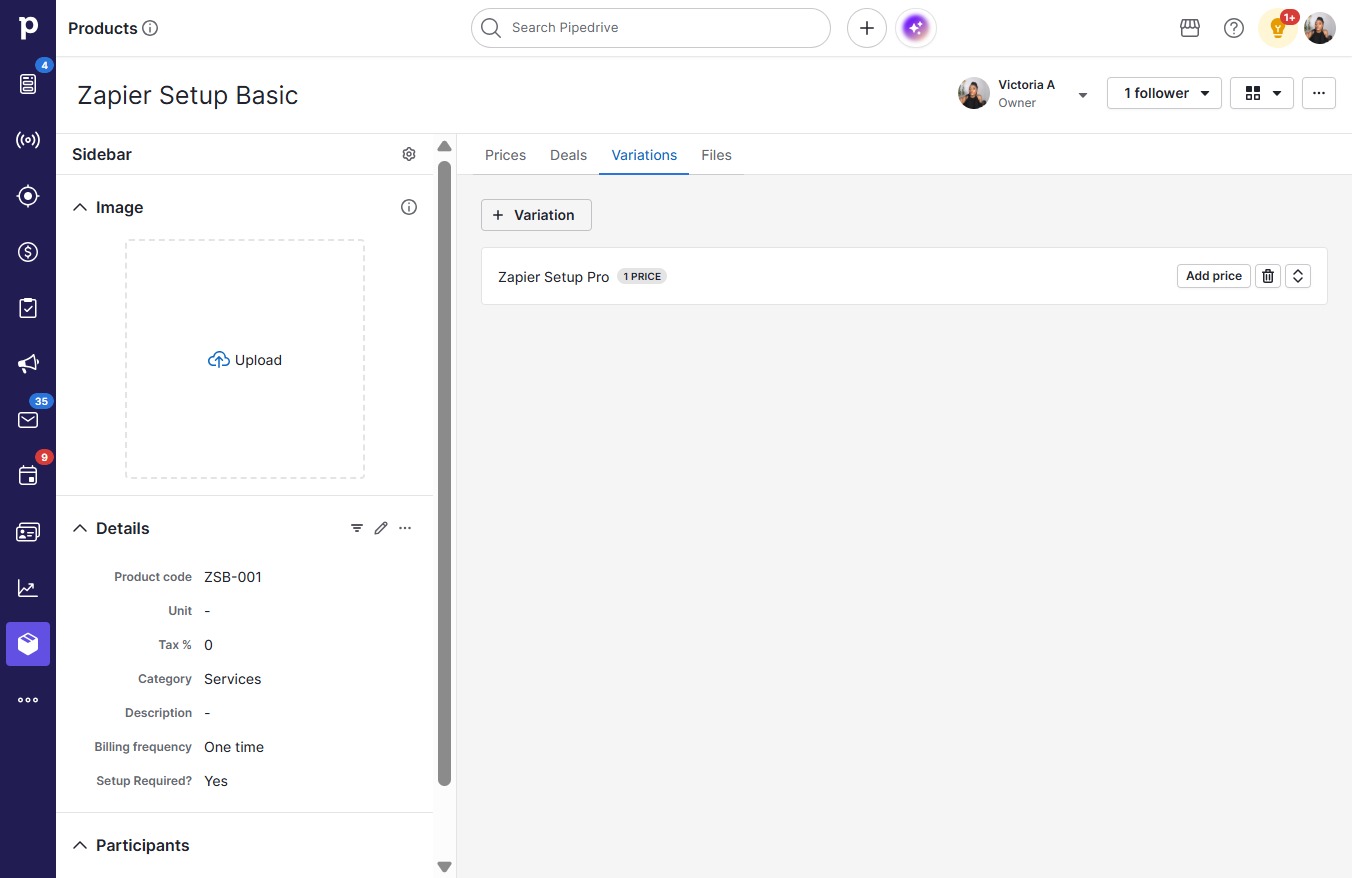Click the sidebar vertical scrollbar thumb

pos(445,474)
